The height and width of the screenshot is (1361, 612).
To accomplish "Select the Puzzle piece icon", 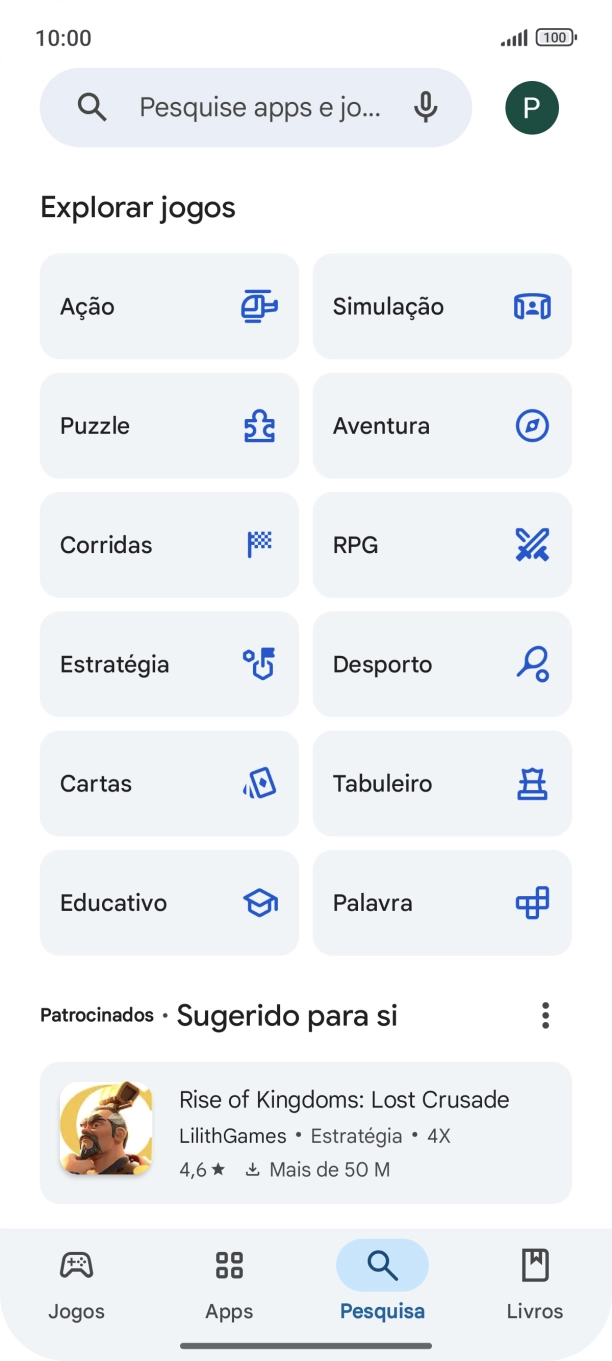I will tap(257, 425).
